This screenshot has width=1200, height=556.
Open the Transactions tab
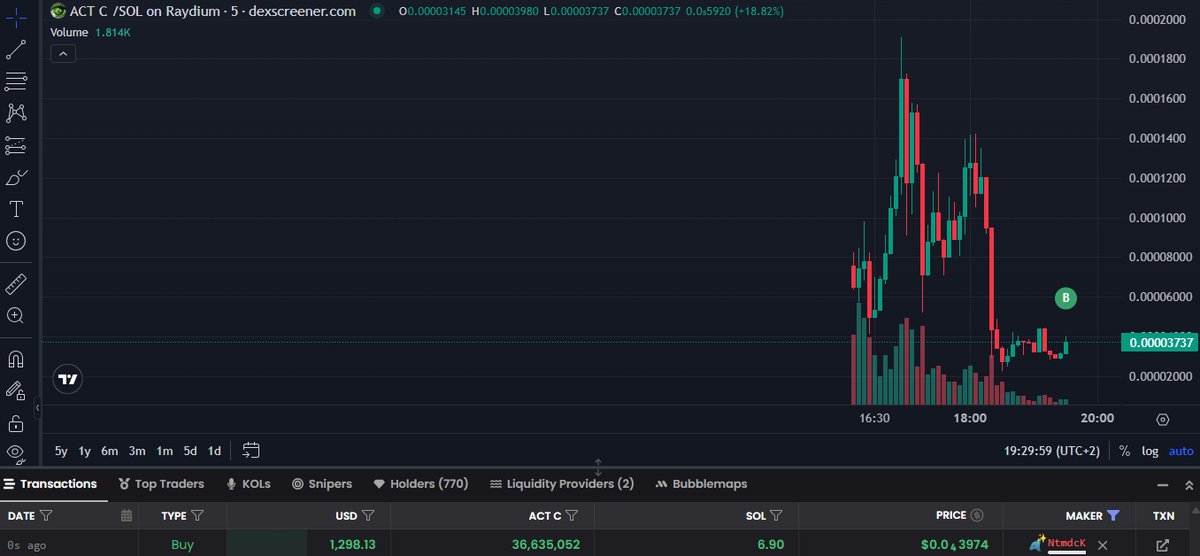(50, 484)
